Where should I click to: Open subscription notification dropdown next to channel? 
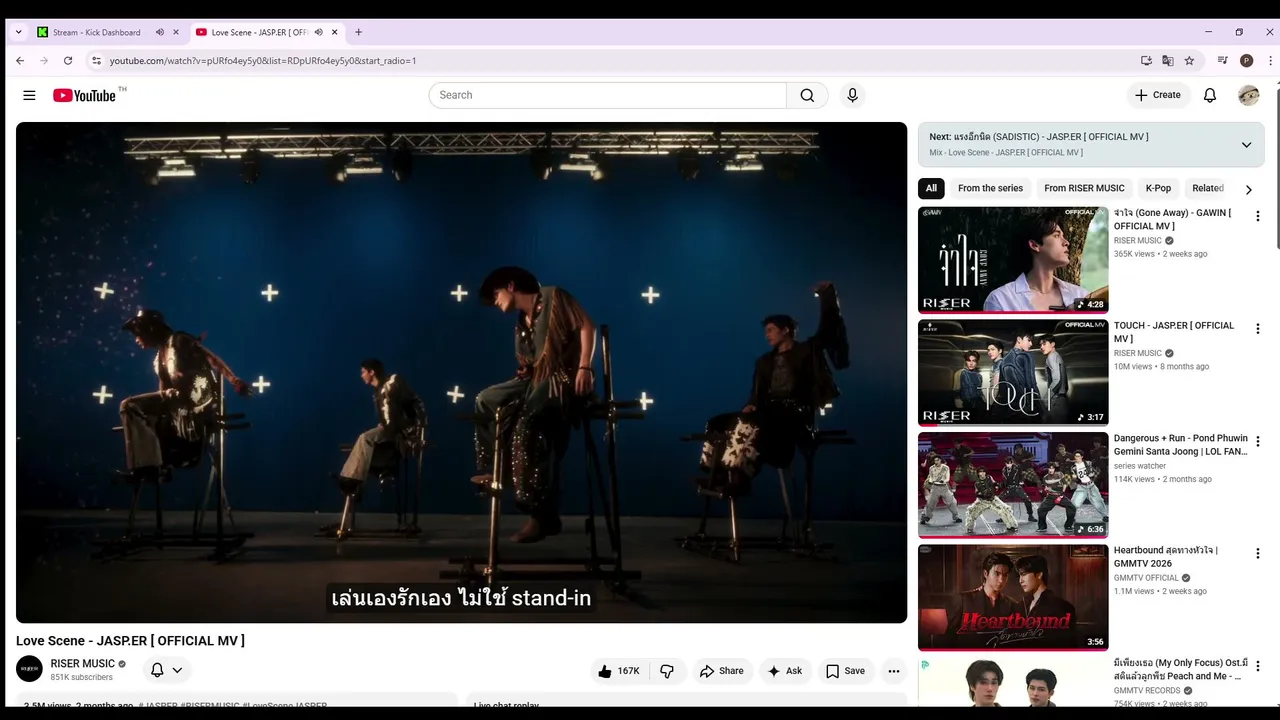167,671
